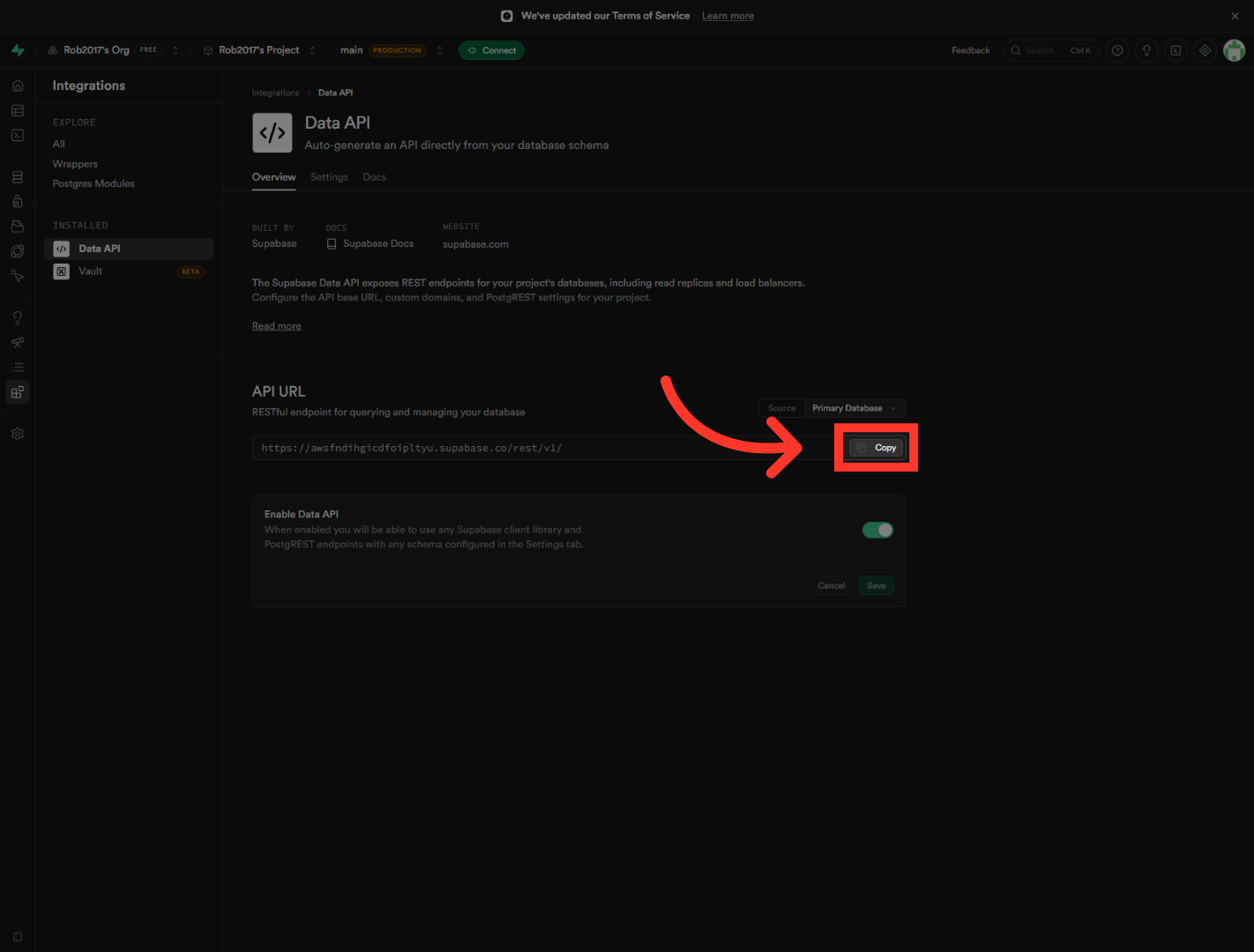Click the PRODUCTION badge
This screenshot has height=952, width=1254.
point(398,50)
